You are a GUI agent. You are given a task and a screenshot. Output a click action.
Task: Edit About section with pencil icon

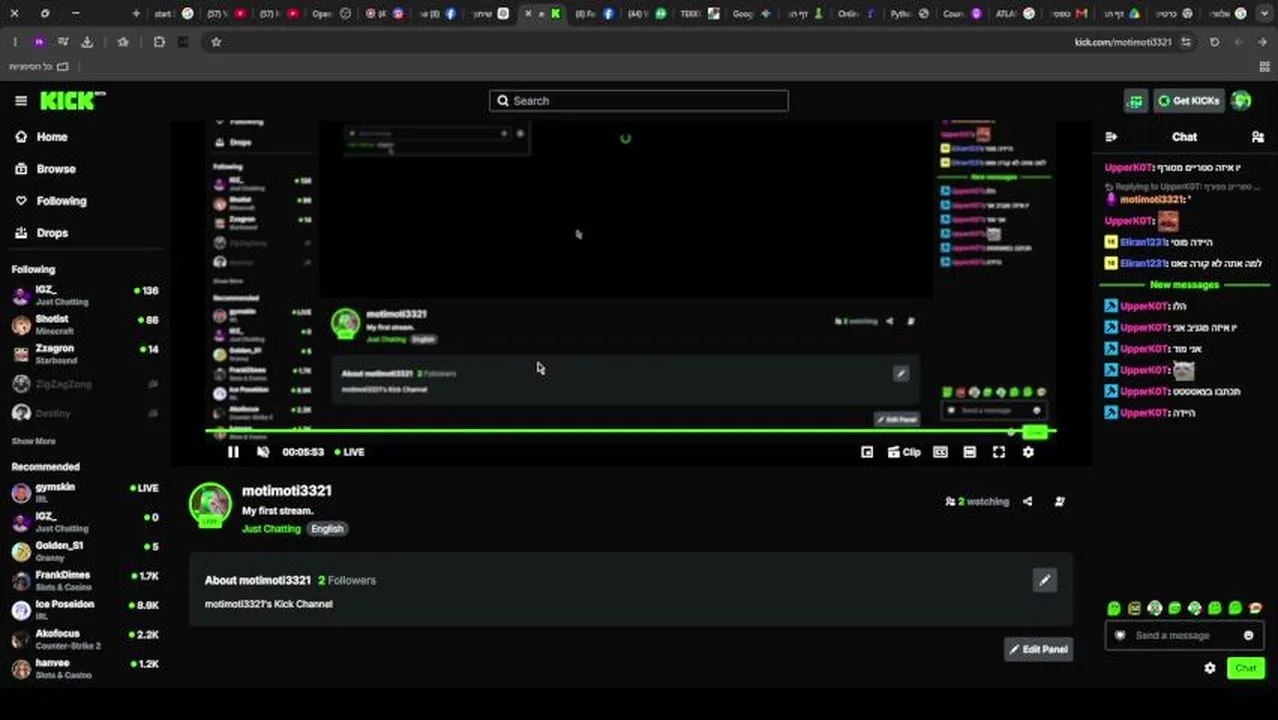(x=1044, y=580)
